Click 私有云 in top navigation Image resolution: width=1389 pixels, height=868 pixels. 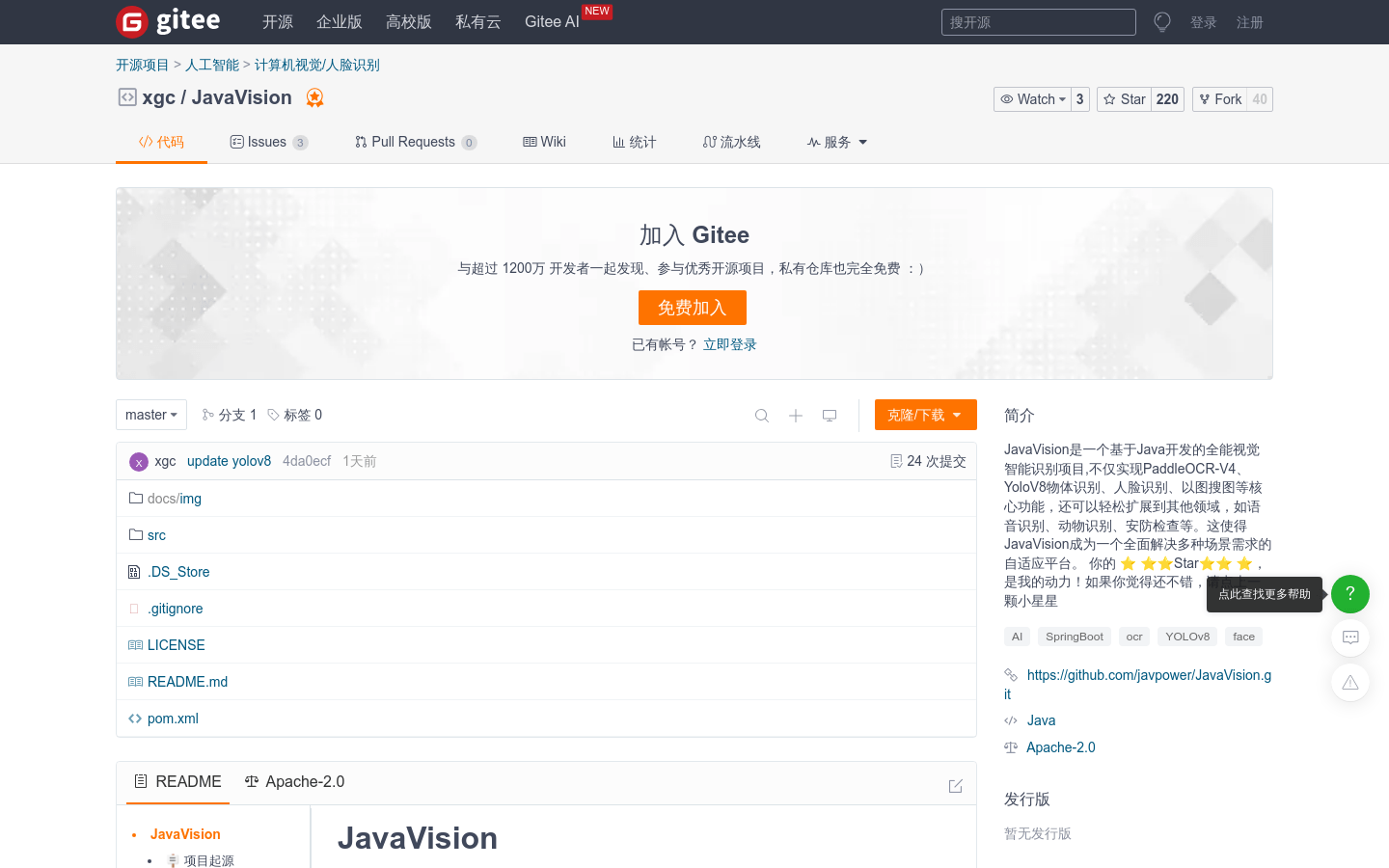(478, 21)
